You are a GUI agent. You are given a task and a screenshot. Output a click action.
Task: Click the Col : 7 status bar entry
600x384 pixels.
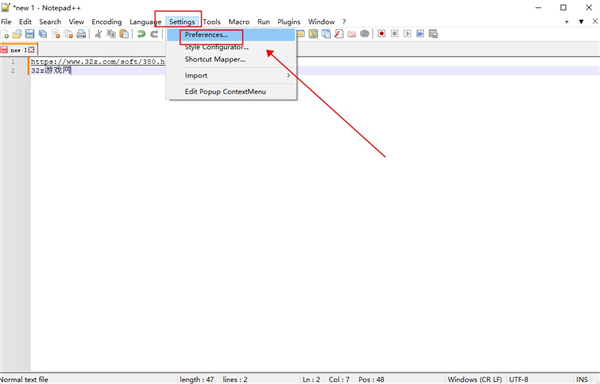tap(339, 379)
